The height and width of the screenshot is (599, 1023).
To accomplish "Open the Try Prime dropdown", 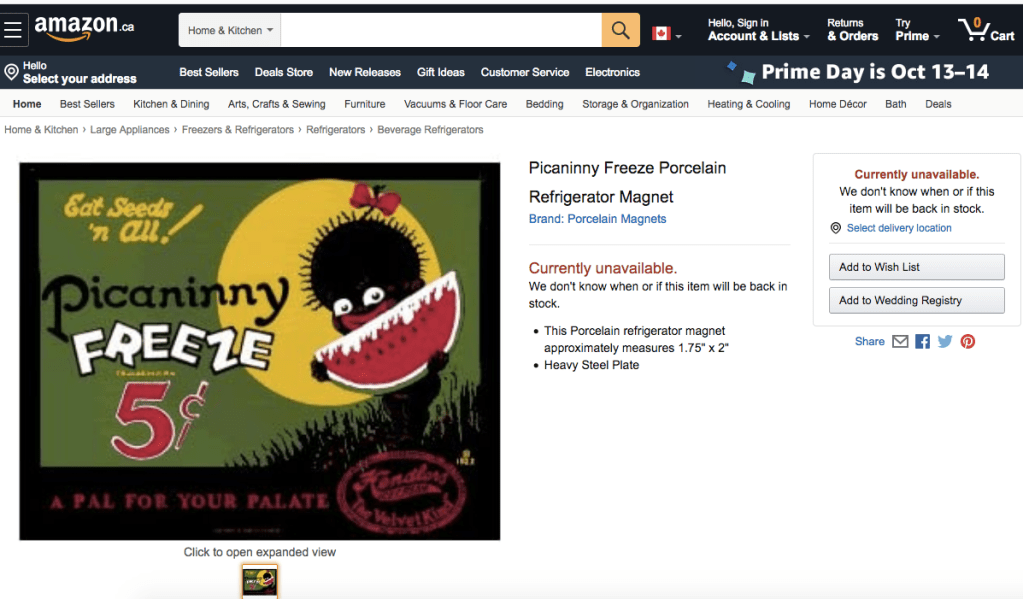I will pyautogui.click(x=917, y=30).
